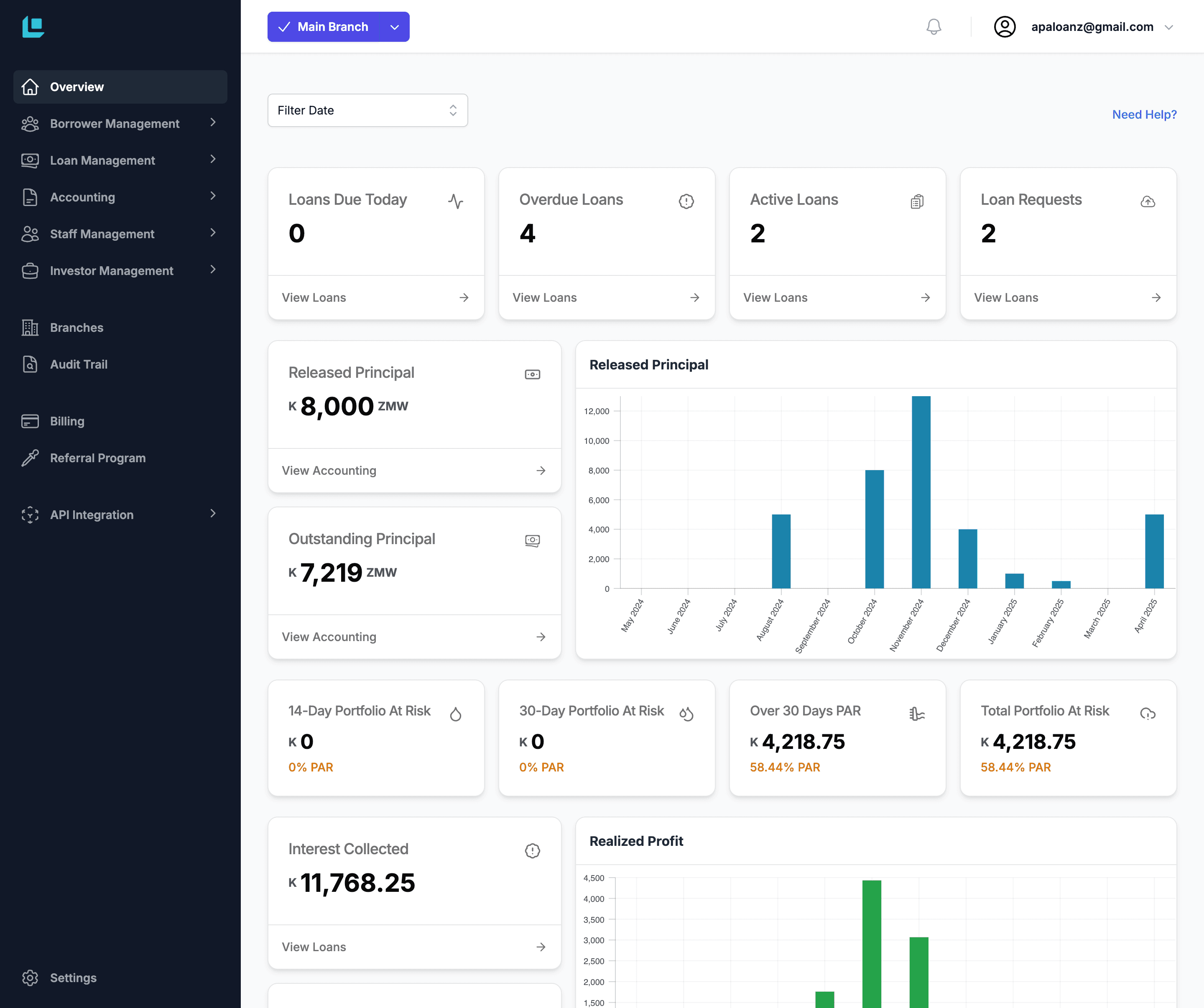The image size is (1204, 1008).
Task: Open the Loan Management section icon
Action: pyautogui.click(x=31, y=160)
